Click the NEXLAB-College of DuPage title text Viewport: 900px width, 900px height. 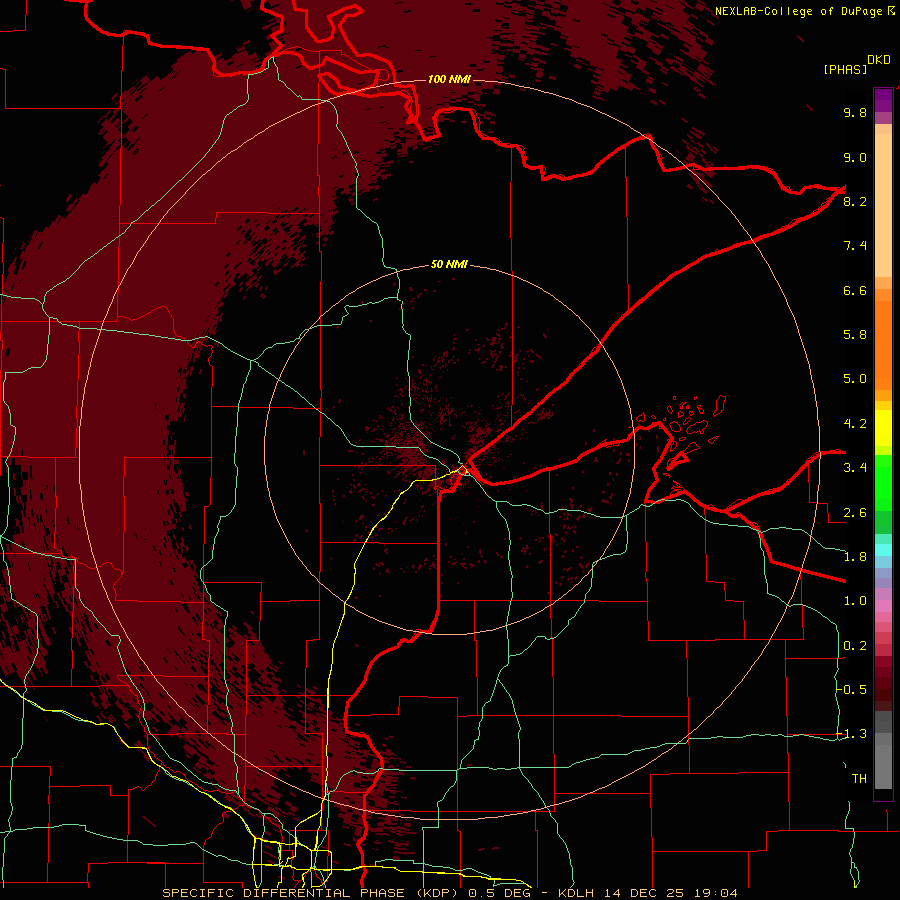pyautogui.click(x=800, y=11)
